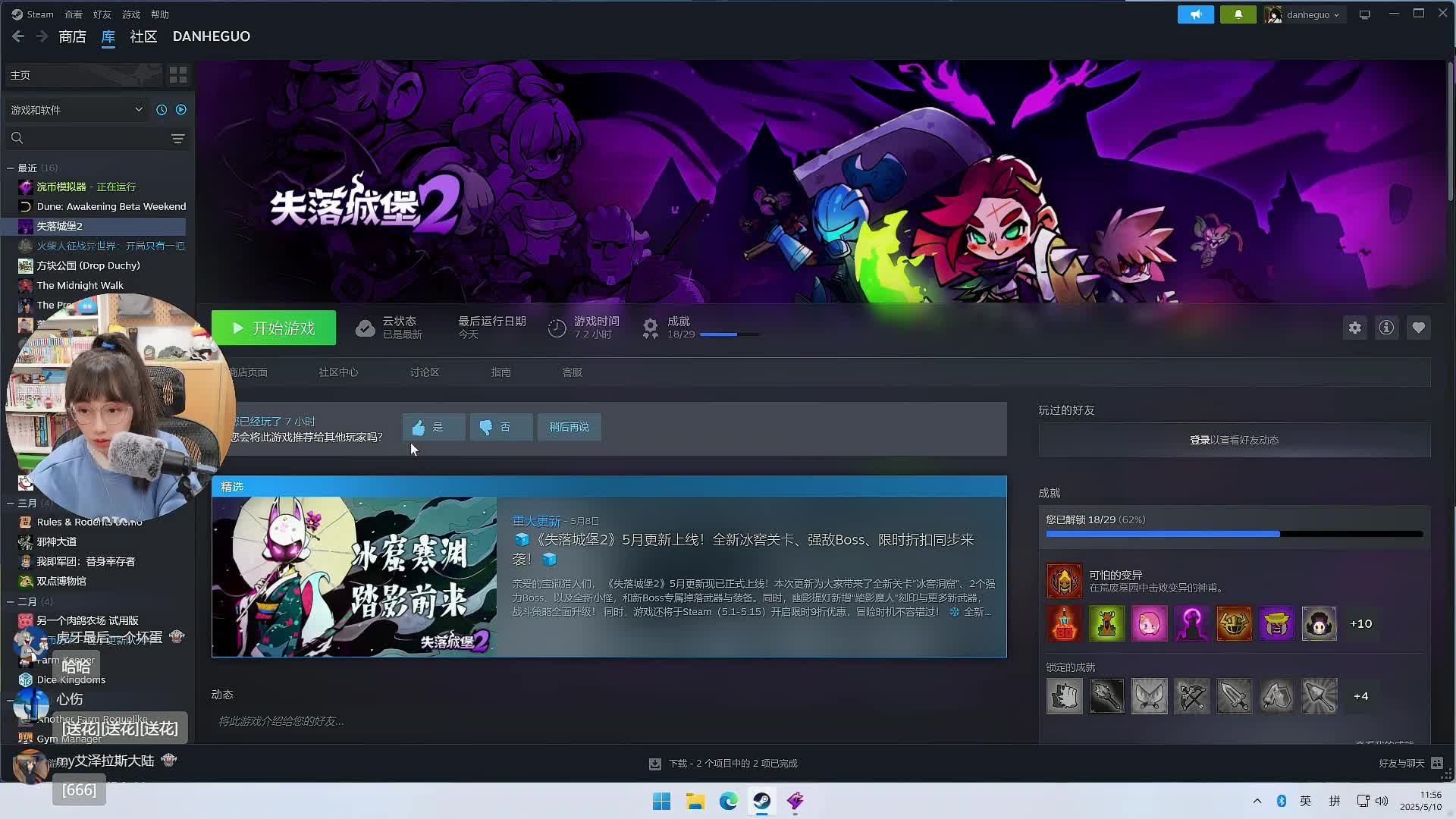
Task: Click the green 开始游戏 button
Action: 274,328
